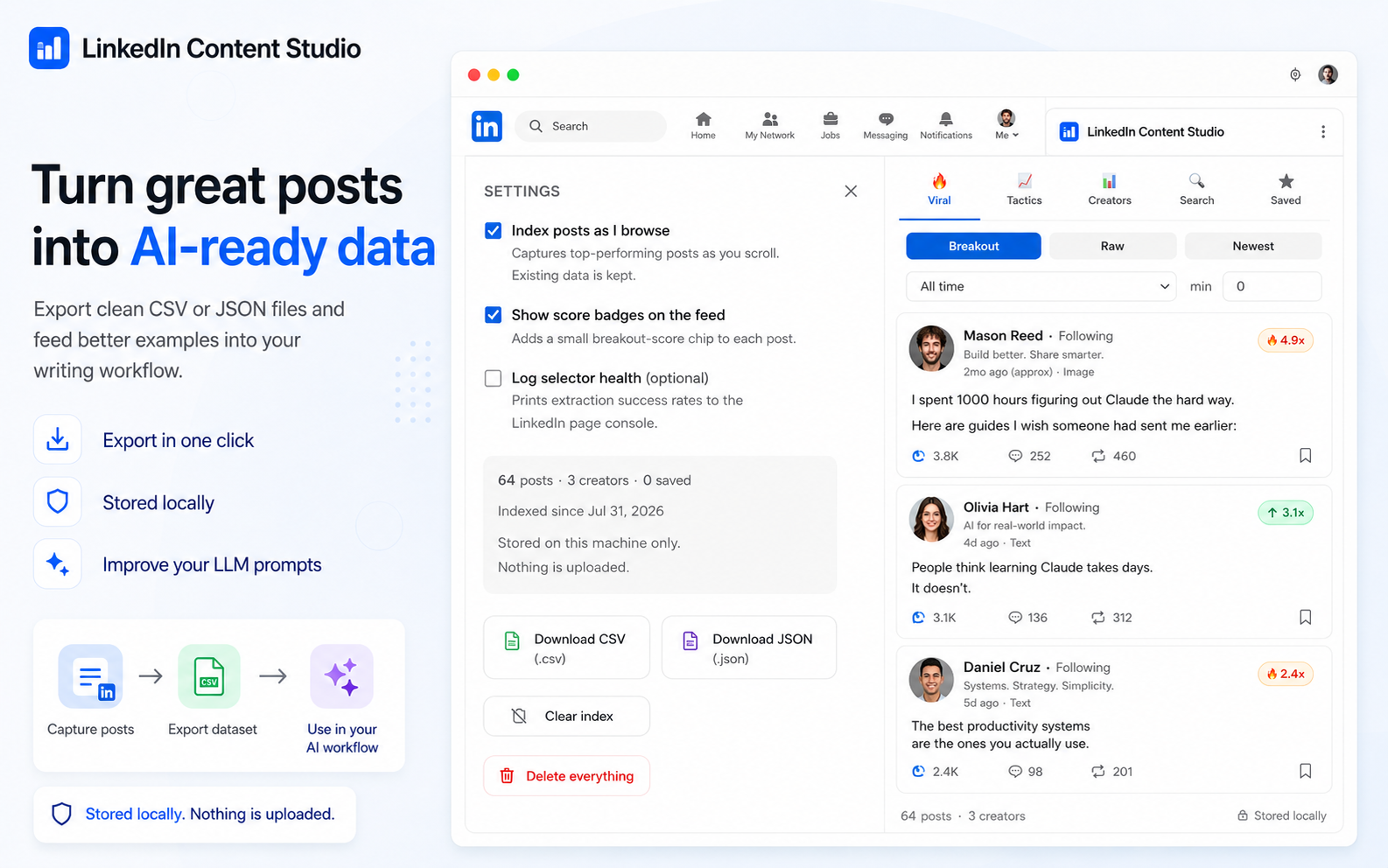
Task: Select the Newest sort option
Action: [1253, 246]
